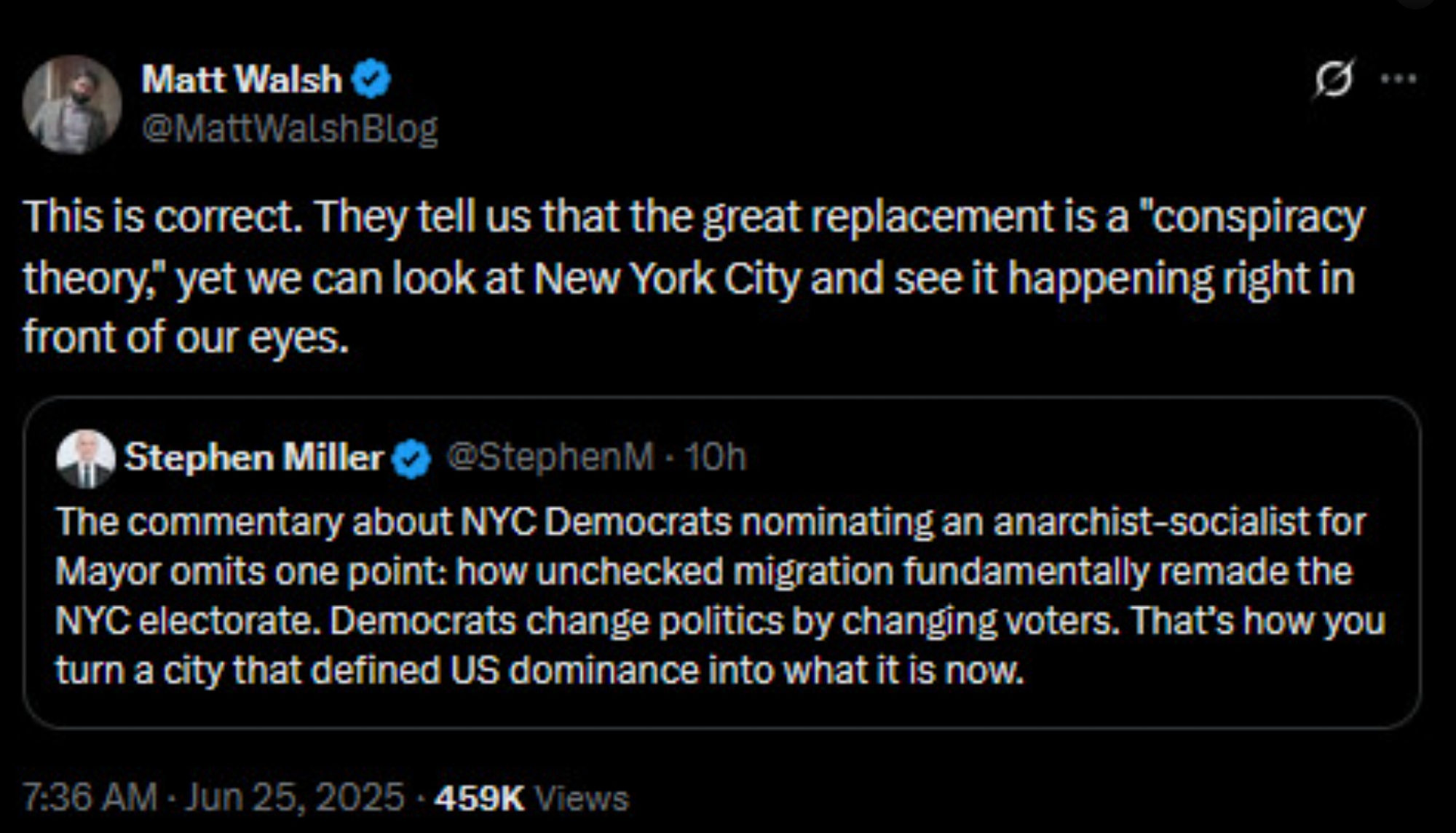
Task: Open the Grok explain-post icon
Action: 1334,79
